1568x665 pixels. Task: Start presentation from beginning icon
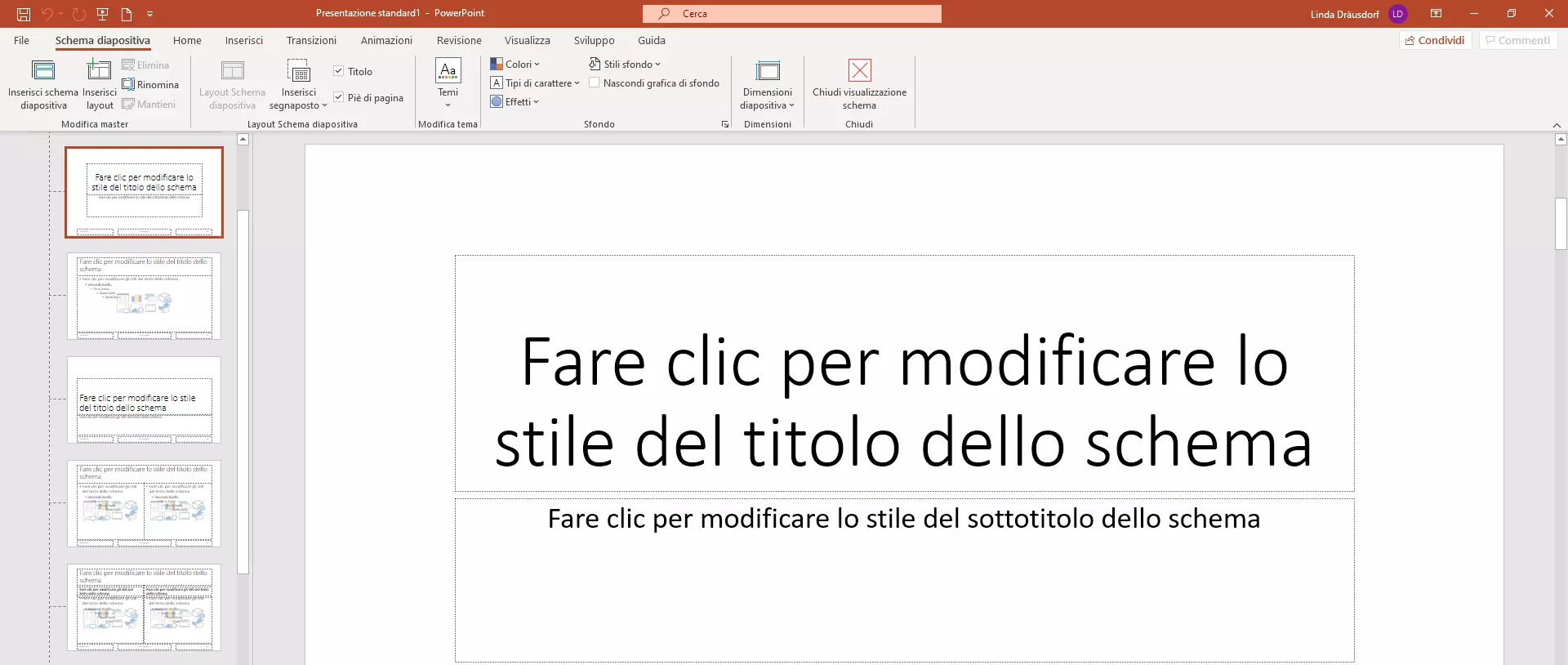(x=102, y=14)
